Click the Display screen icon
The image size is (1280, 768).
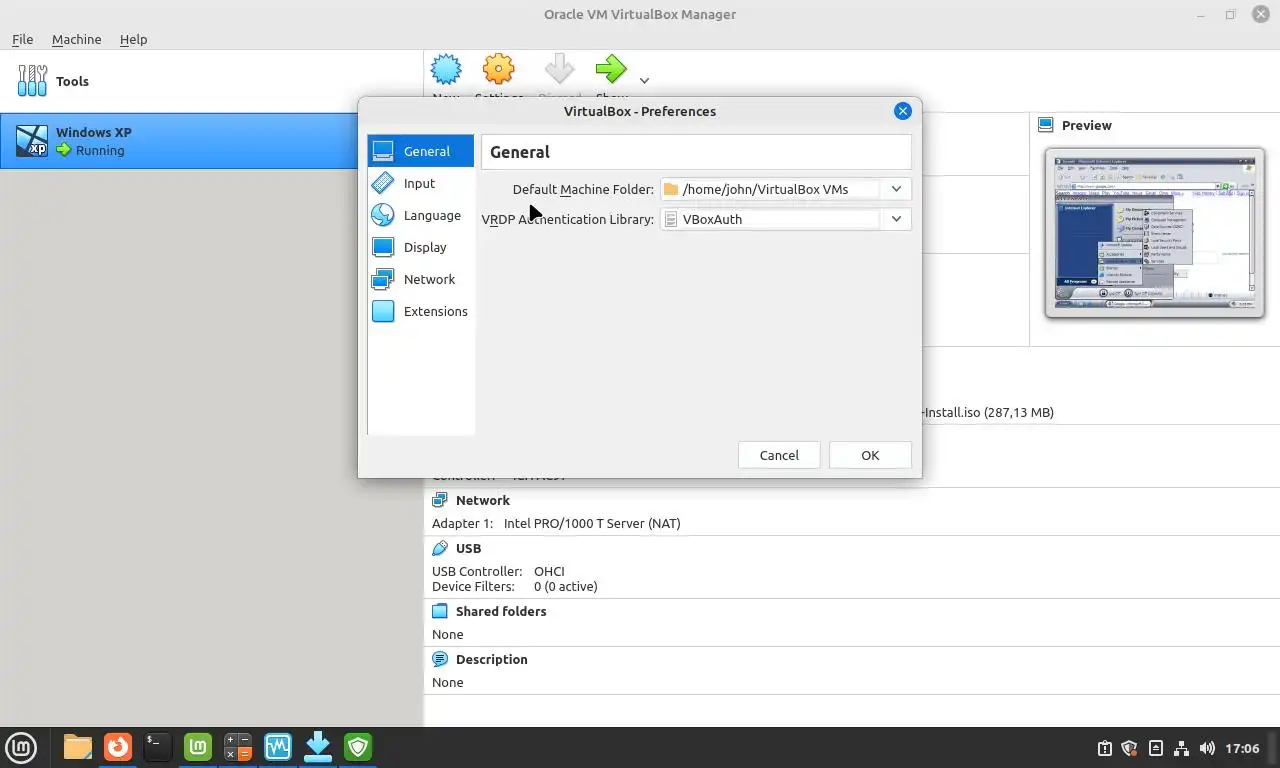coord(383,247)
